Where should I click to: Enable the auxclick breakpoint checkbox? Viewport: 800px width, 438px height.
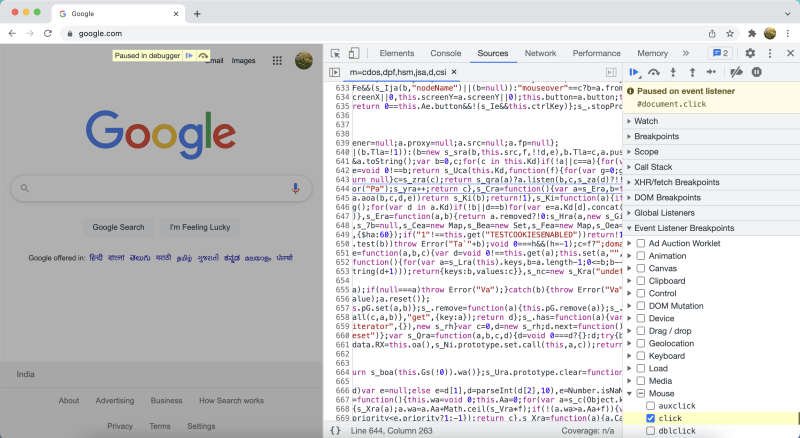pyautogui.click(x=651, y=406)
